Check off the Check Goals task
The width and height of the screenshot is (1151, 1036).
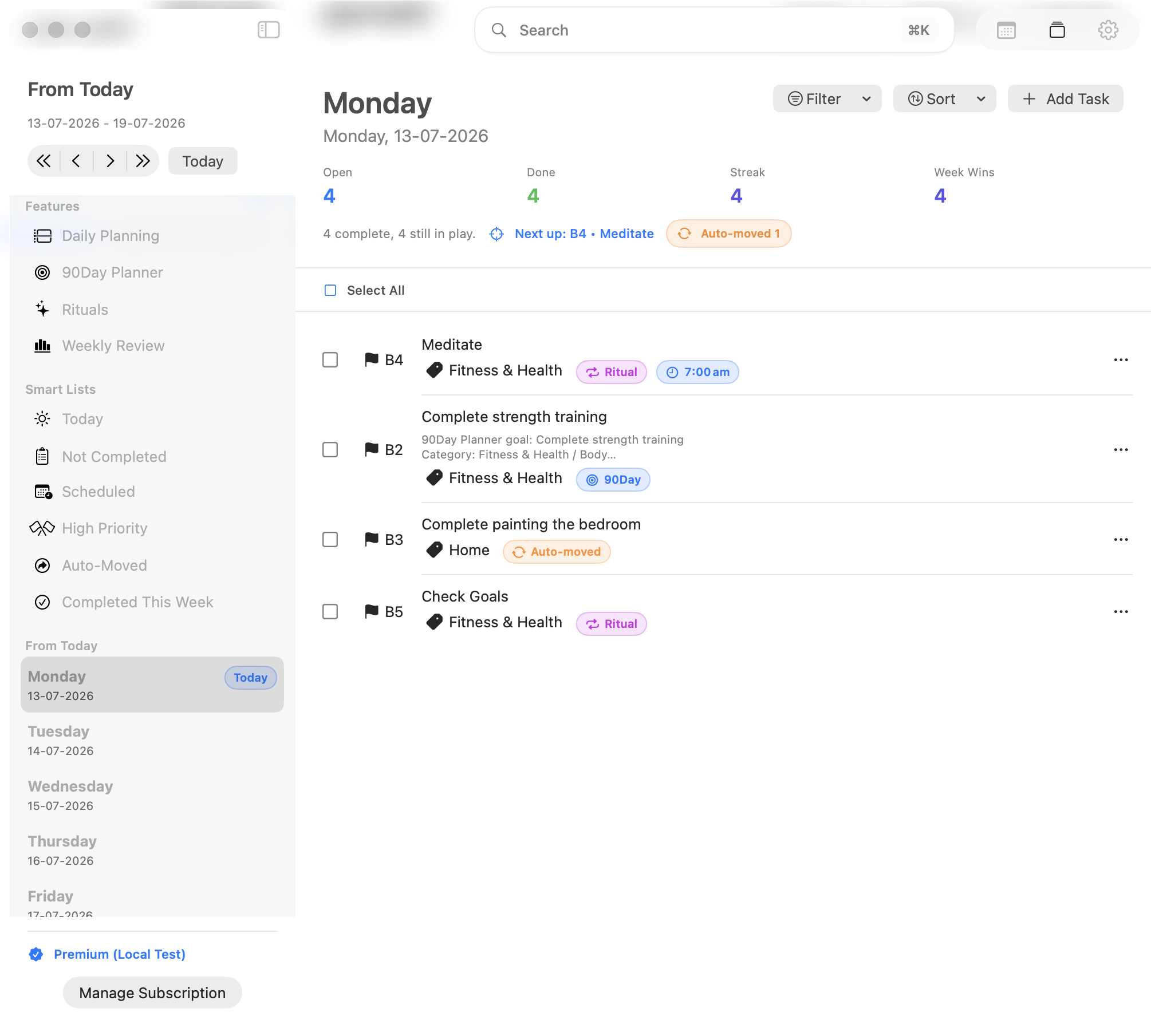click(330, 612)
